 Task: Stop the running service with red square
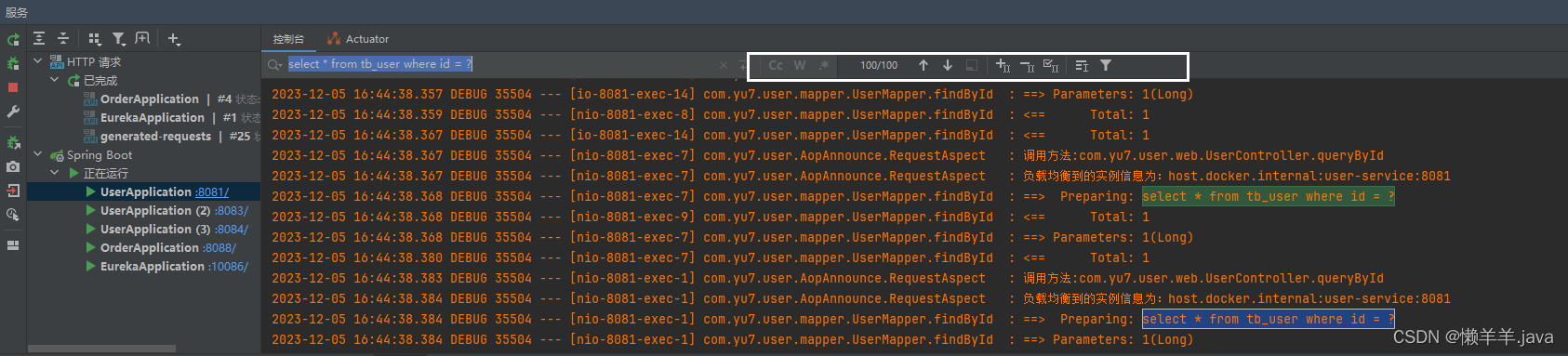(x=13, y=87)
